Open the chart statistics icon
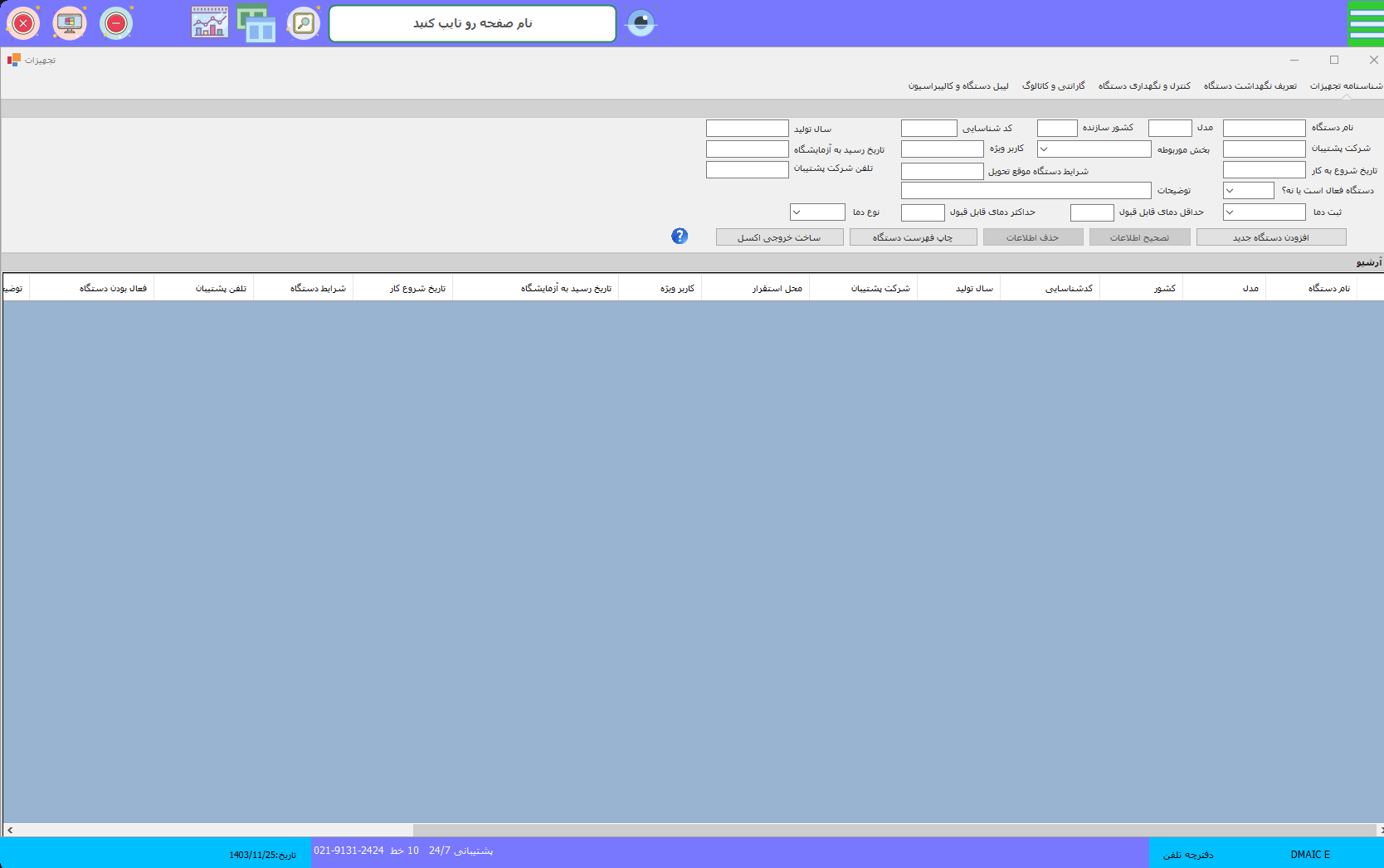 point(209,23)
